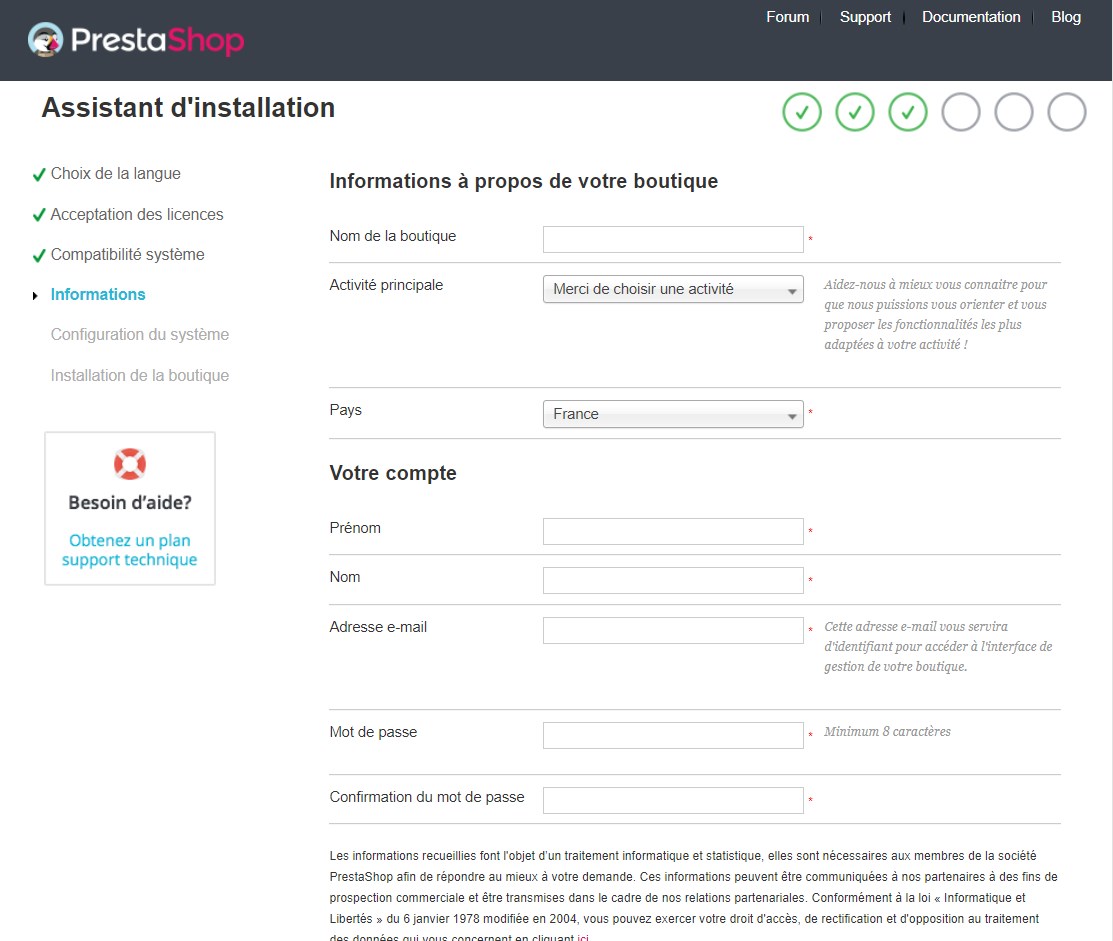This screenshot has height=941, width=1113.
Task: Focus the Mot de passe field
Action: [673, 735]
